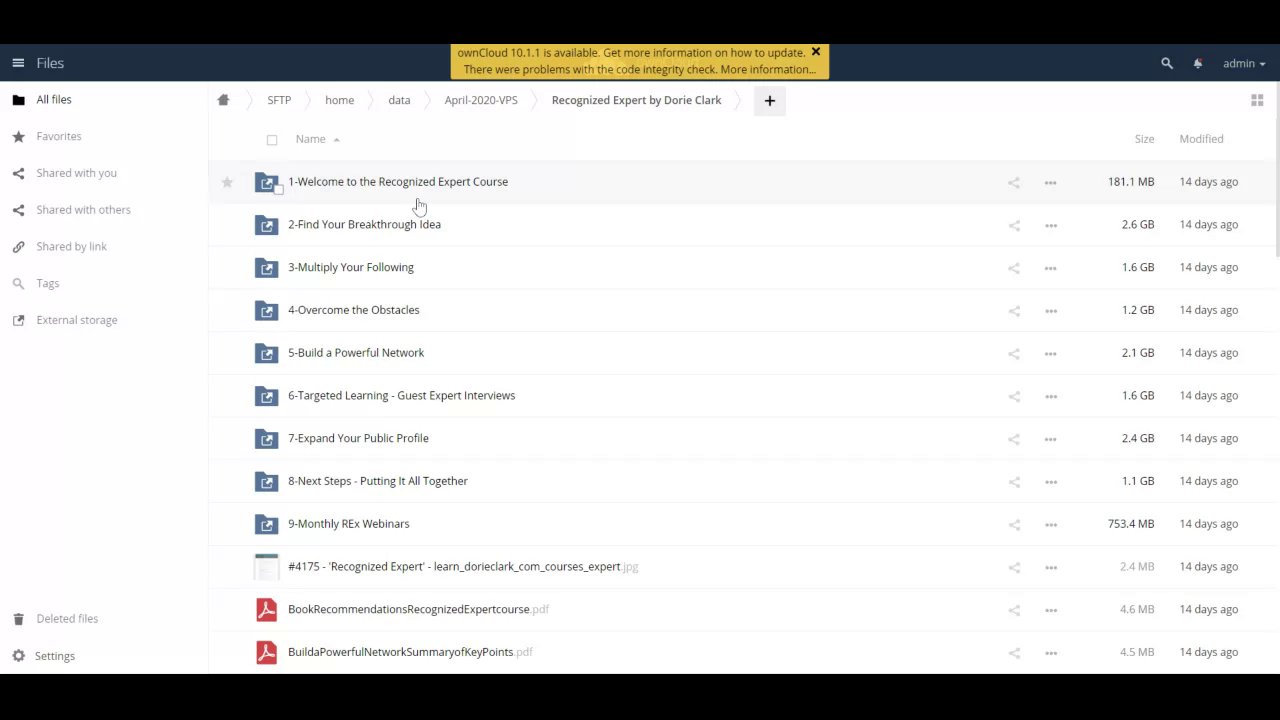Click the new file plus button
Screen dimensions: 1280x720
point(769,100)
